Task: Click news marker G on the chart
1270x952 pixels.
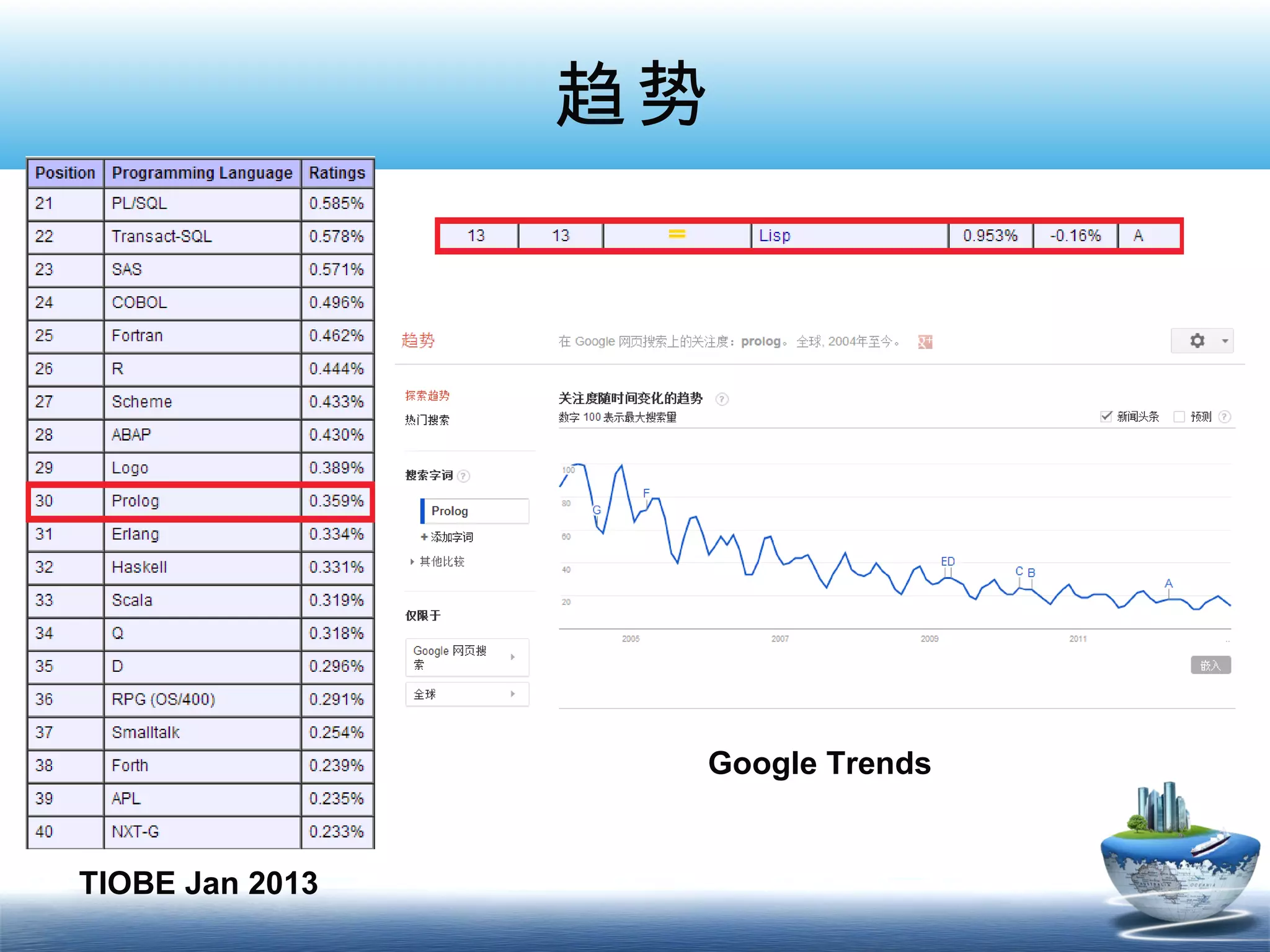Action: (x=597, y=510)
